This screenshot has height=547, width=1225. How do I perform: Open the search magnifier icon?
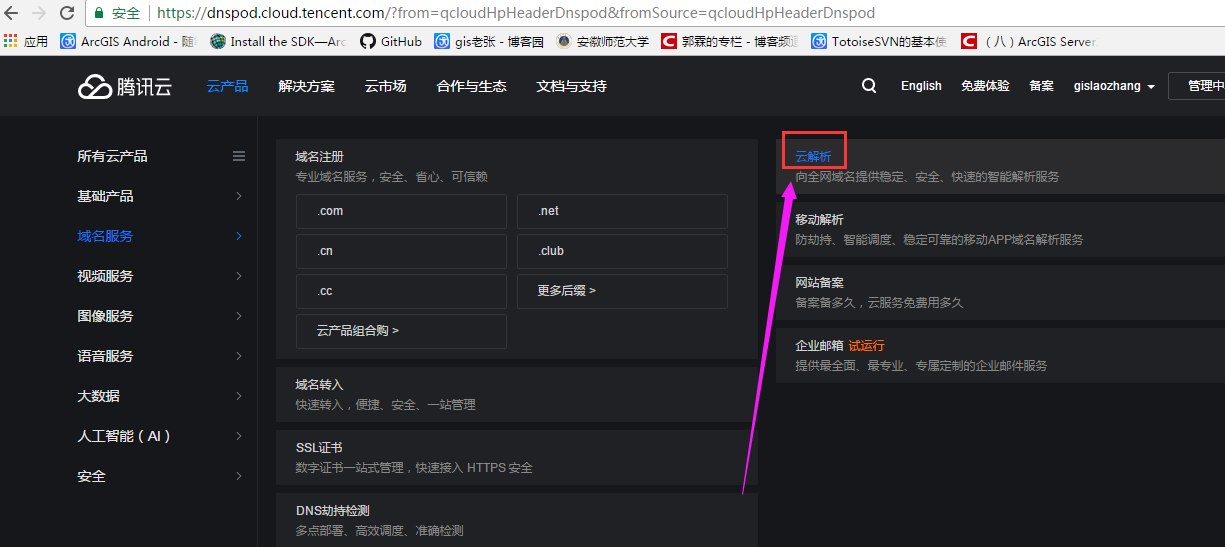(x=869, y=86)
